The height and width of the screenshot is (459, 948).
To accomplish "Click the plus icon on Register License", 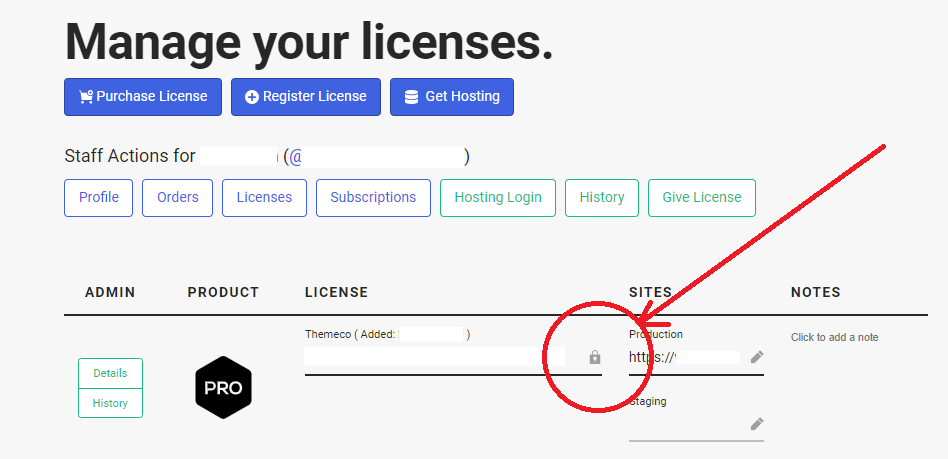I will click(252, 97).
